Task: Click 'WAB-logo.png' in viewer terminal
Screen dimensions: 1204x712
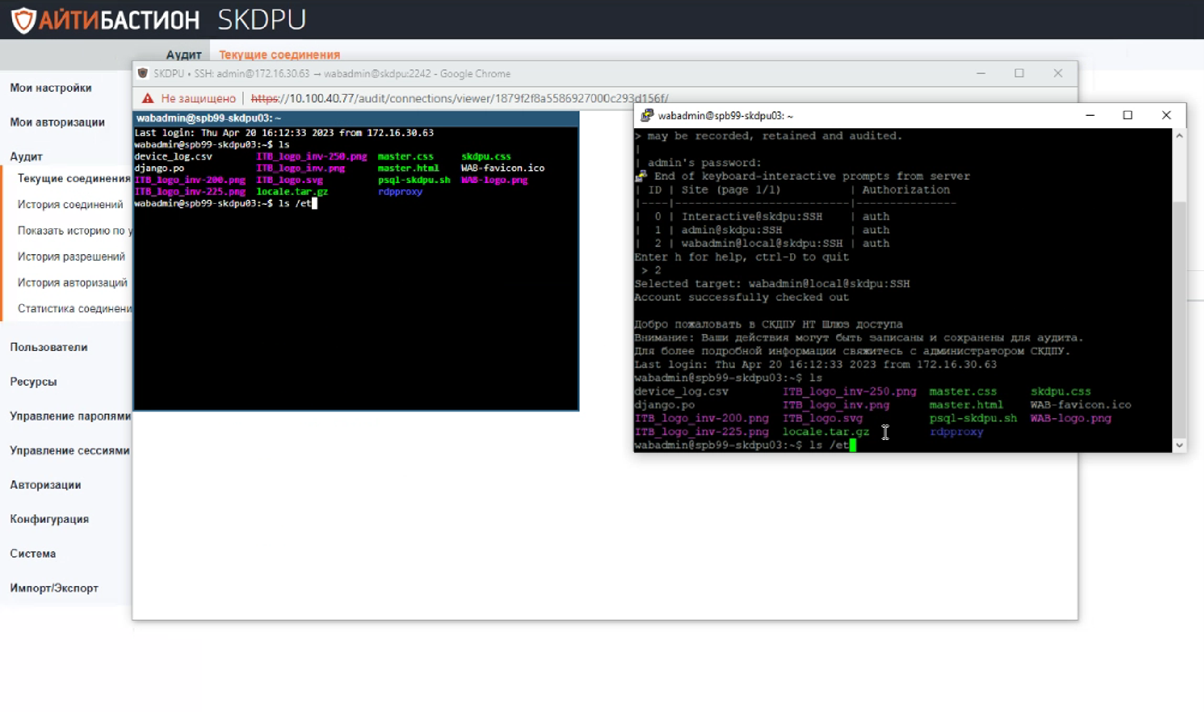Action: tap(494, 180)
